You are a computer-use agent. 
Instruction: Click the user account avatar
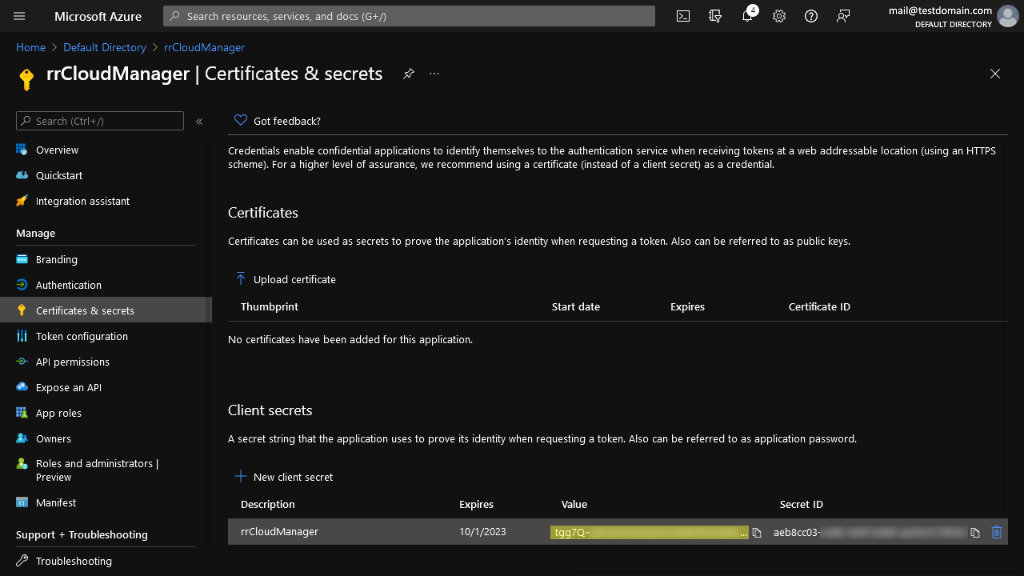(x=1008, y=16)
